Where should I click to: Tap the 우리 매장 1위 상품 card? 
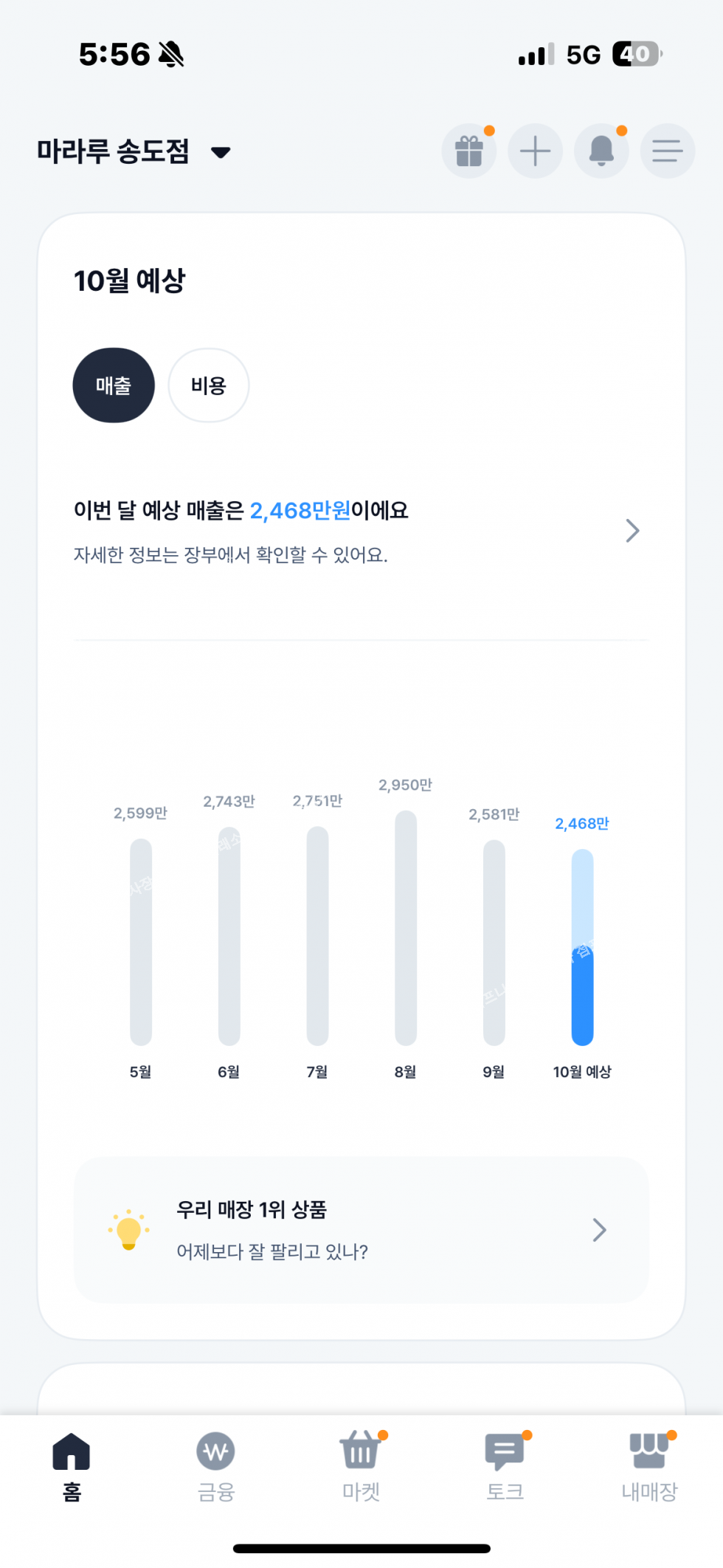tap(361, 1230)
